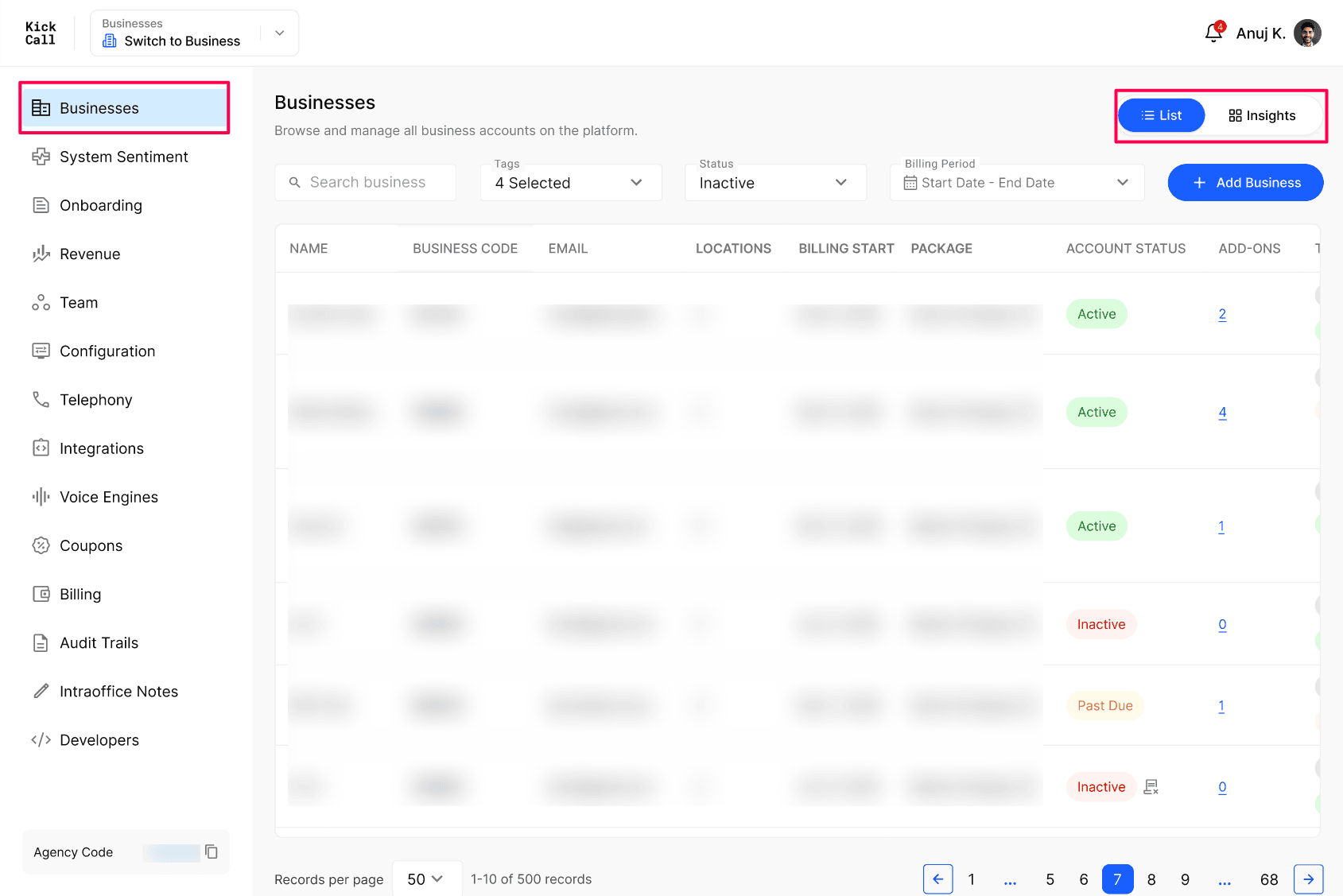Open the notifications bell icon
The width and height of the screenshot is (1343, 896).
coord(1213,33)
